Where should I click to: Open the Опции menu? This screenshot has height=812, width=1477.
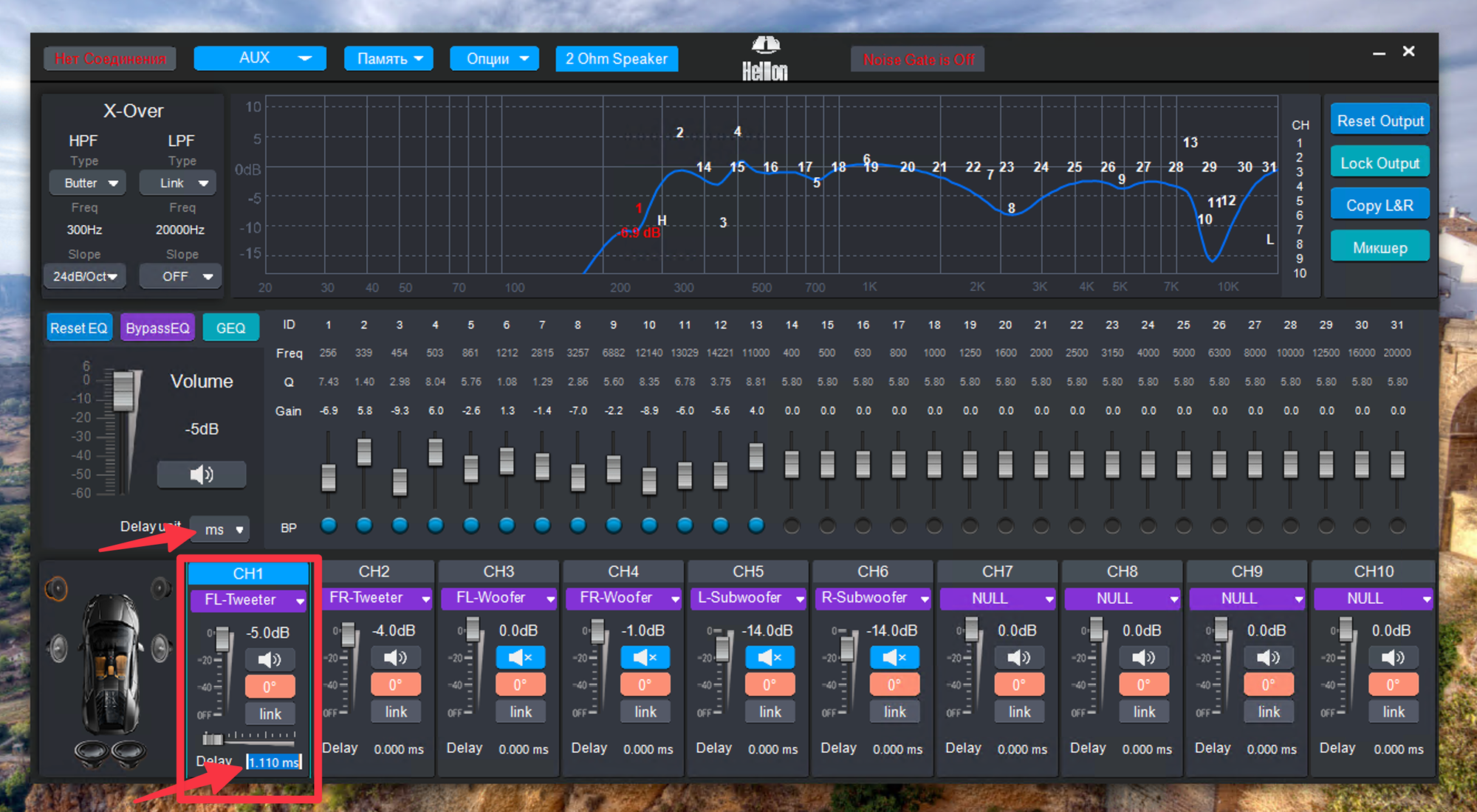coord(494,58)
